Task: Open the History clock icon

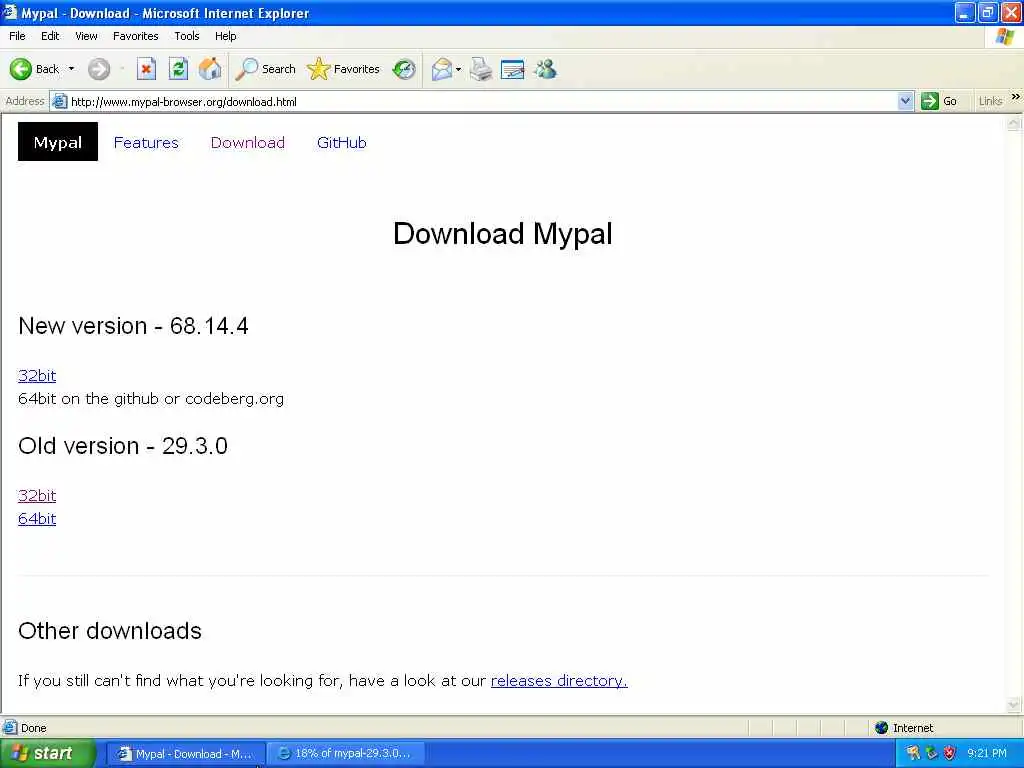Action: click(404, 69)
